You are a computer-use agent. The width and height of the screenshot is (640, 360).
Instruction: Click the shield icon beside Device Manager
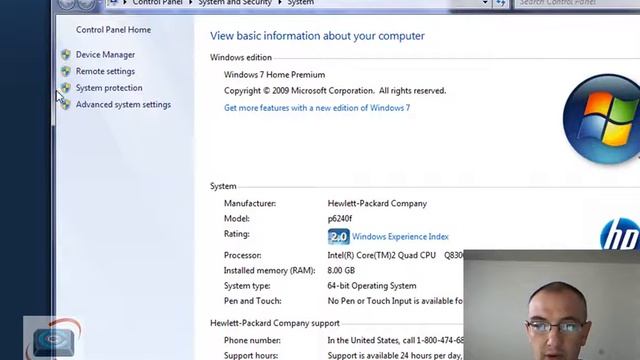tap(66, 55)
